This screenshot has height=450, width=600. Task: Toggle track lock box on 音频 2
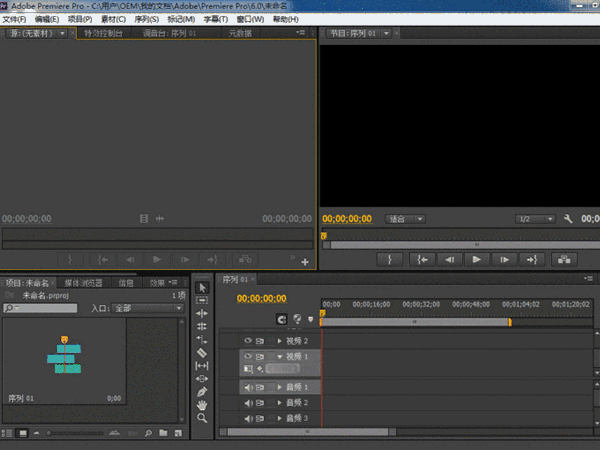tap(271, 403)
